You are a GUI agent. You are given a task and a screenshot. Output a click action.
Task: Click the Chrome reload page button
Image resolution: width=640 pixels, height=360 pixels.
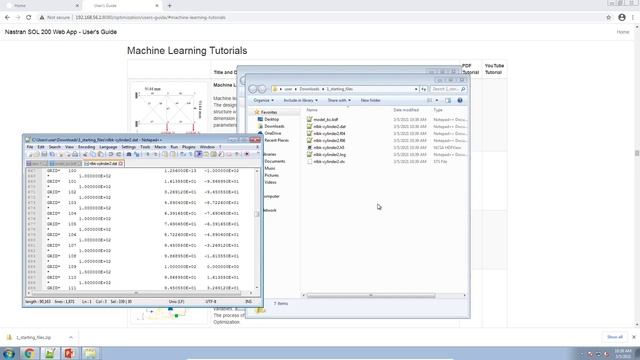click(x=28, y=18)
